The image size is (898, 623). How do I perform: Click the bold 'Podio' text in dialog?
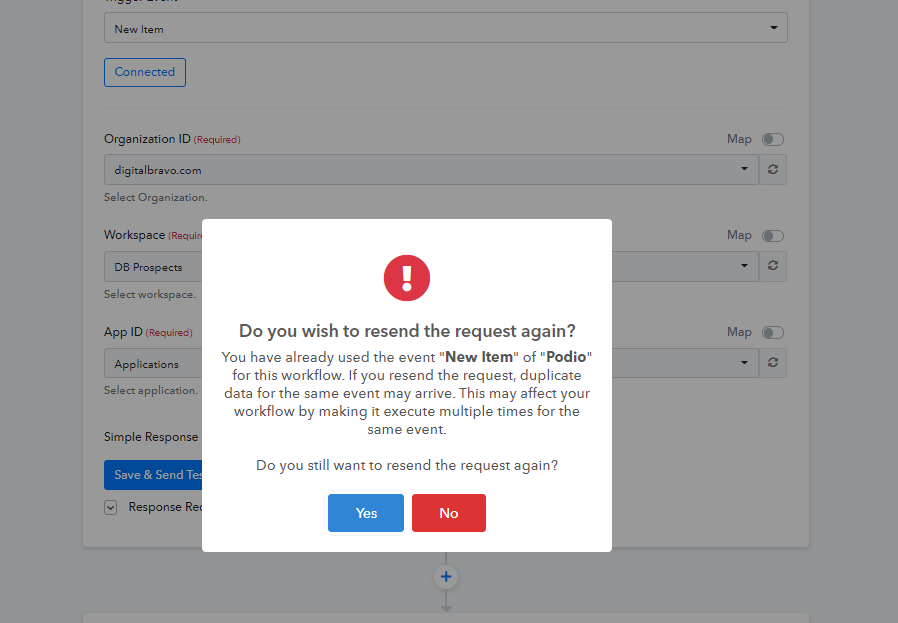(x=566, y=357)
